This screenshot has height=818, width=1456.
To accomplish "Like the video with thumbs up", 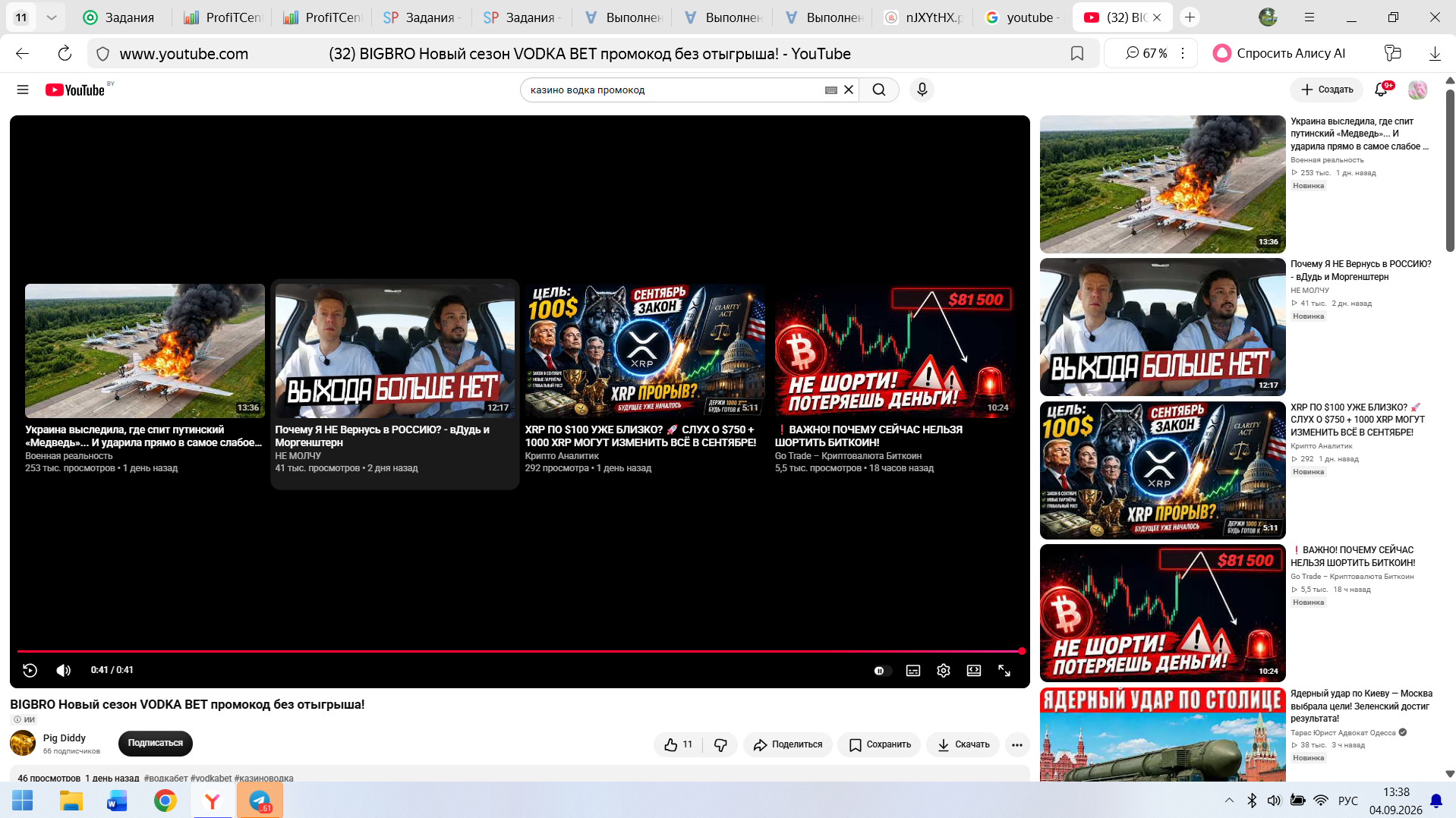I will click(x=678, y=744).
